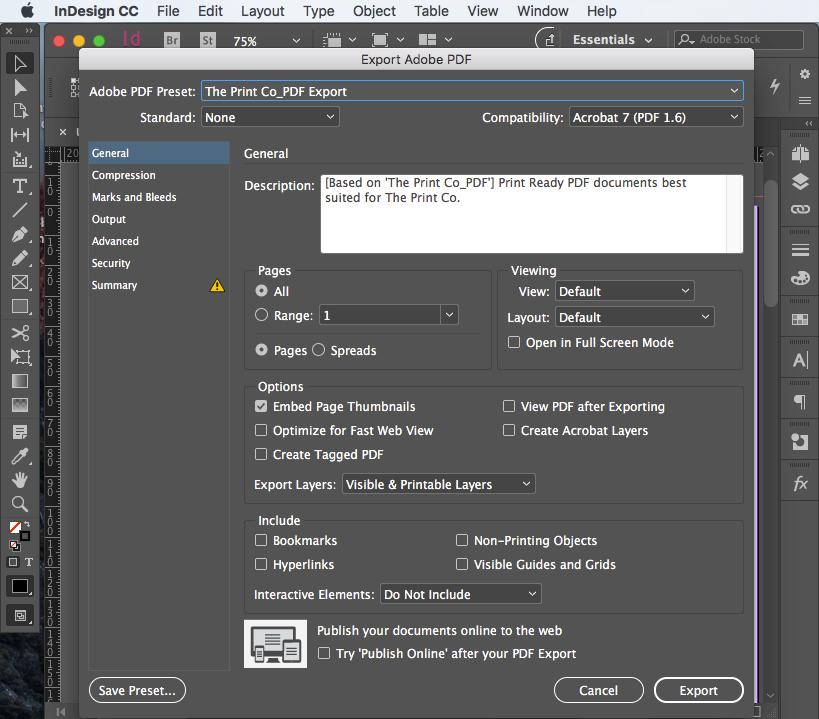
Task: Select the Pen tool
Action: (x=20, y=234)
